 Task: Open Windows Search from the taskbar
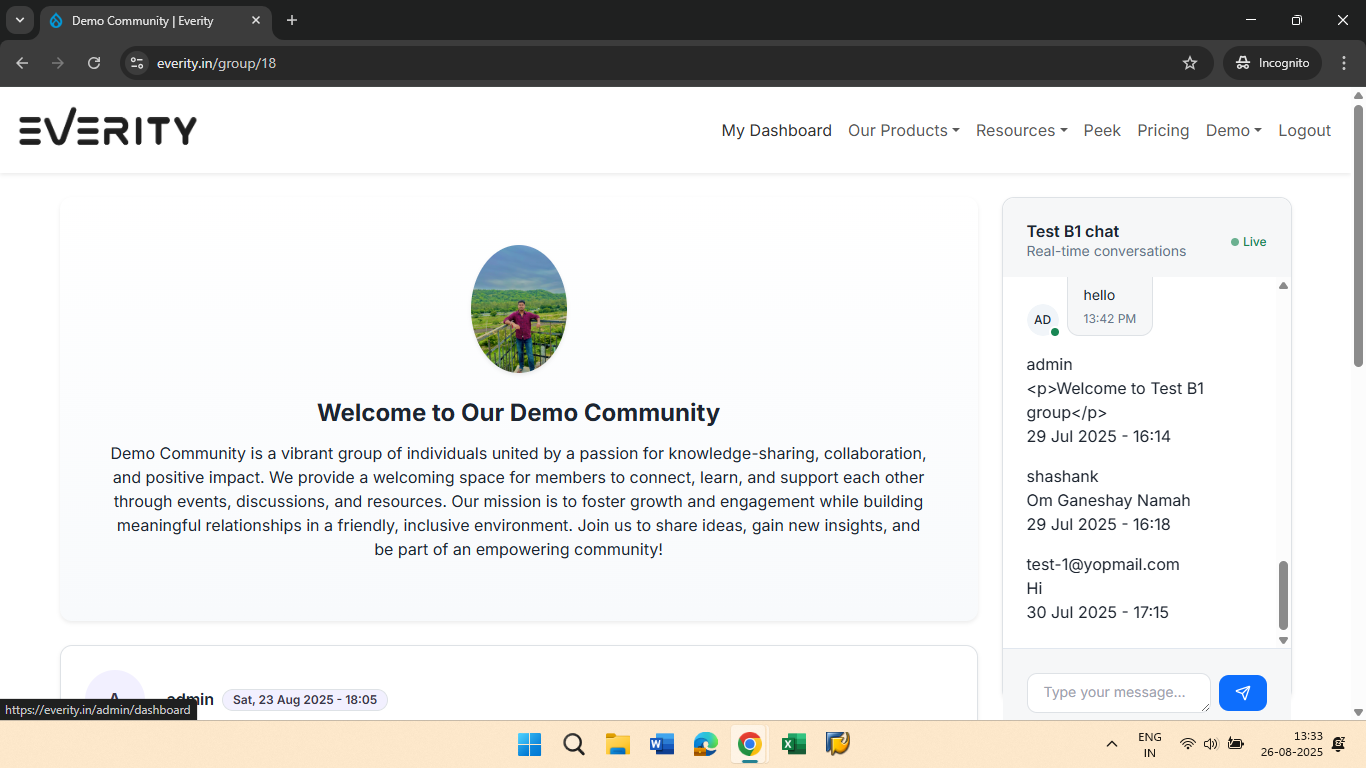point(574,744)
